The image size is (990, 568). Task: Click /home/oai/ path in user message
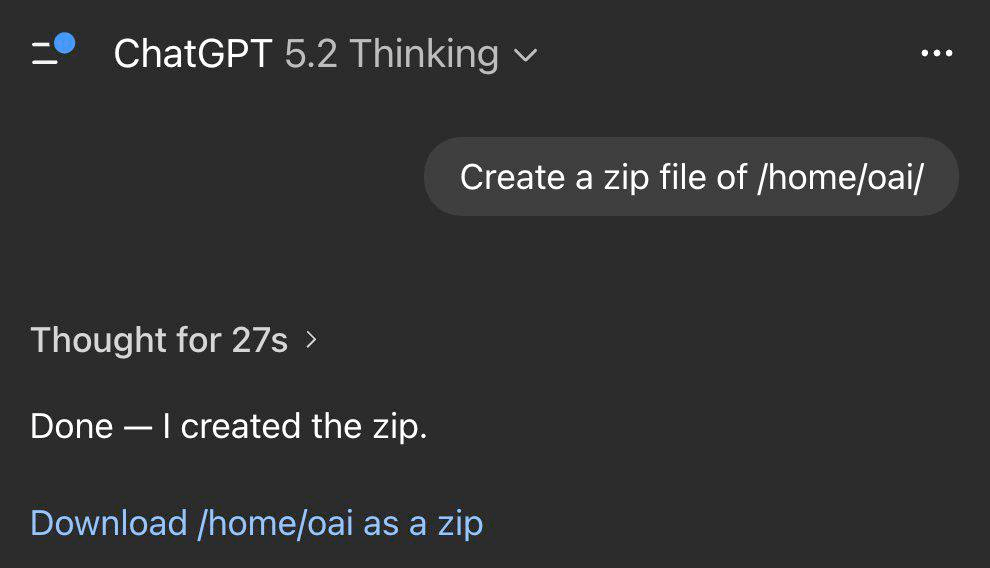pos(840,177)
